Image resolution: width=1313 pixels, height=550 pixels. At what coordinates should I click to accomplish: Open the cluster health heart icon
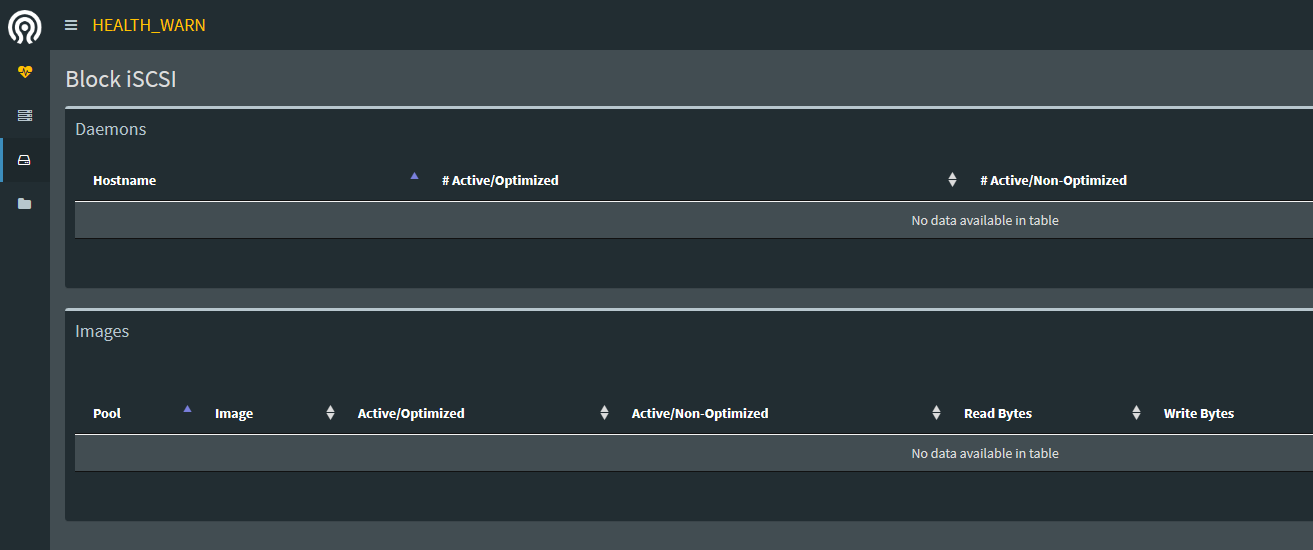25,72
